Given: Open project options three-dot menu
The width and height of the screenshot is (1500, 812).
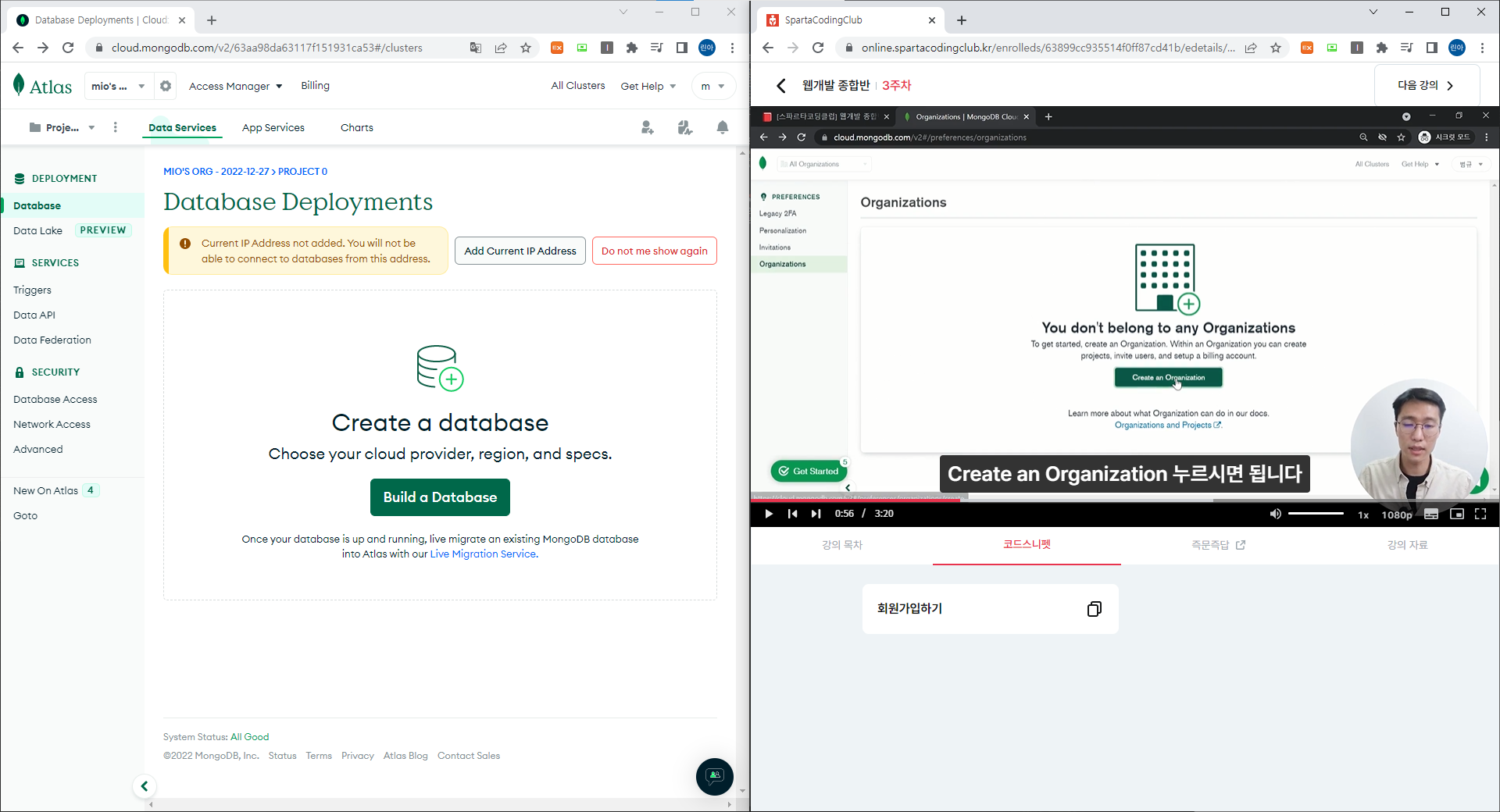Looking at the screenshot, I should pos(116,127).
